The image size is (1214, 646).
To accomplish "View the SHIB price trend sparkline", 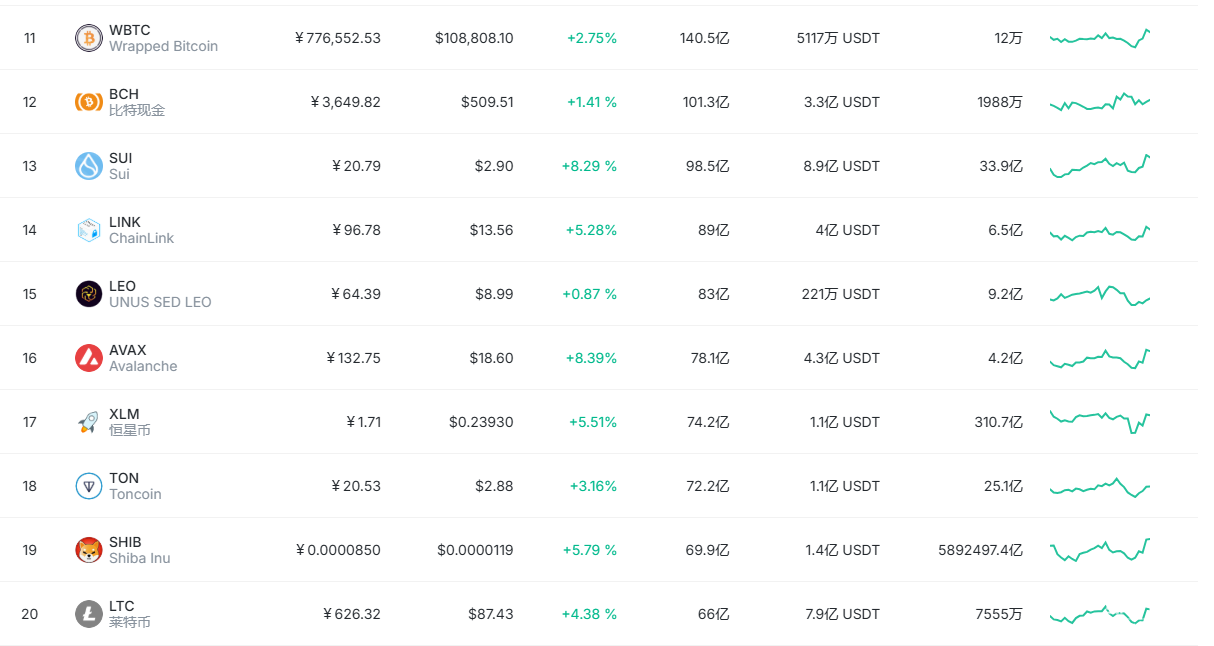I will (x=1100, y=550).
